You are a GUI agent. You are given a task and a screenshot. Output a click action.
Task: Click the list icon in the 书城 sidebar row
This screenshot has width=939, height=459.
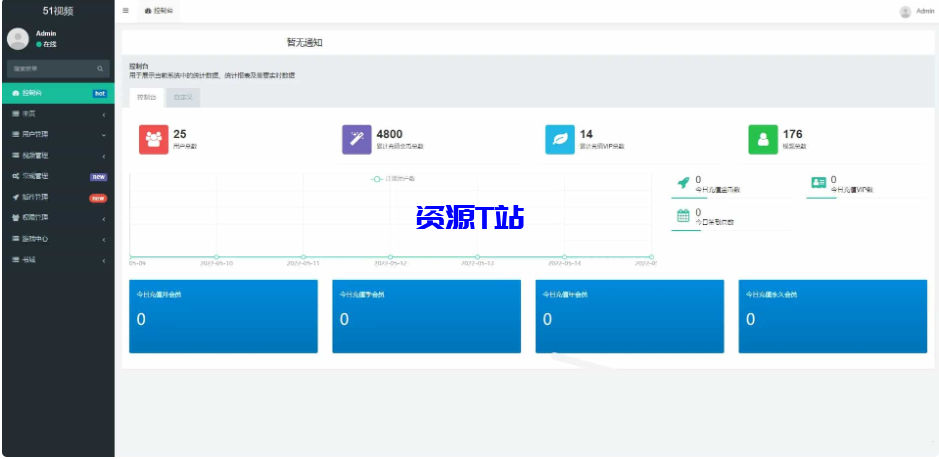point(16,260)
